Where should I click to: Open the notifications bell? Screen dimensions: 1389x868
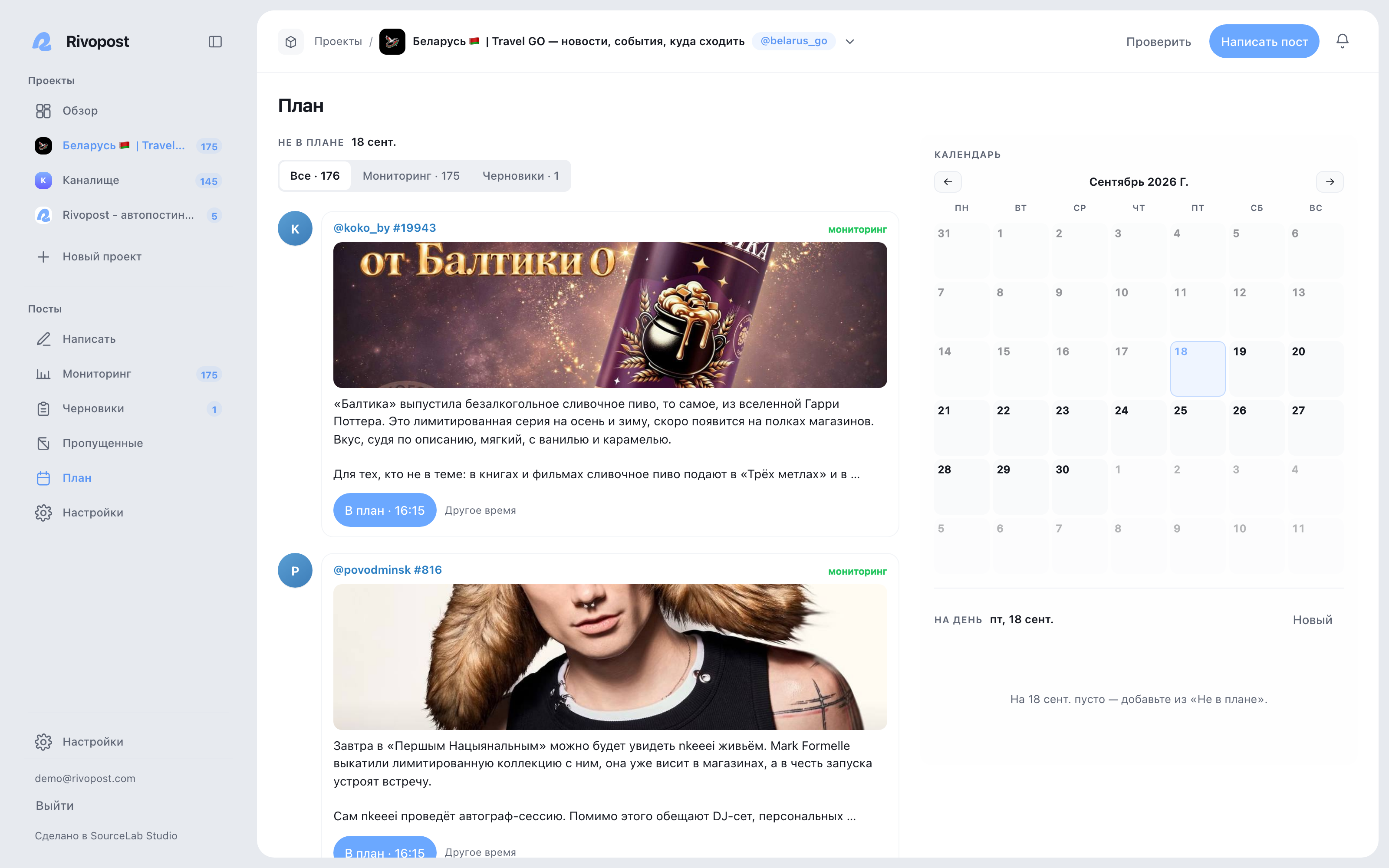coord(1342,41)
